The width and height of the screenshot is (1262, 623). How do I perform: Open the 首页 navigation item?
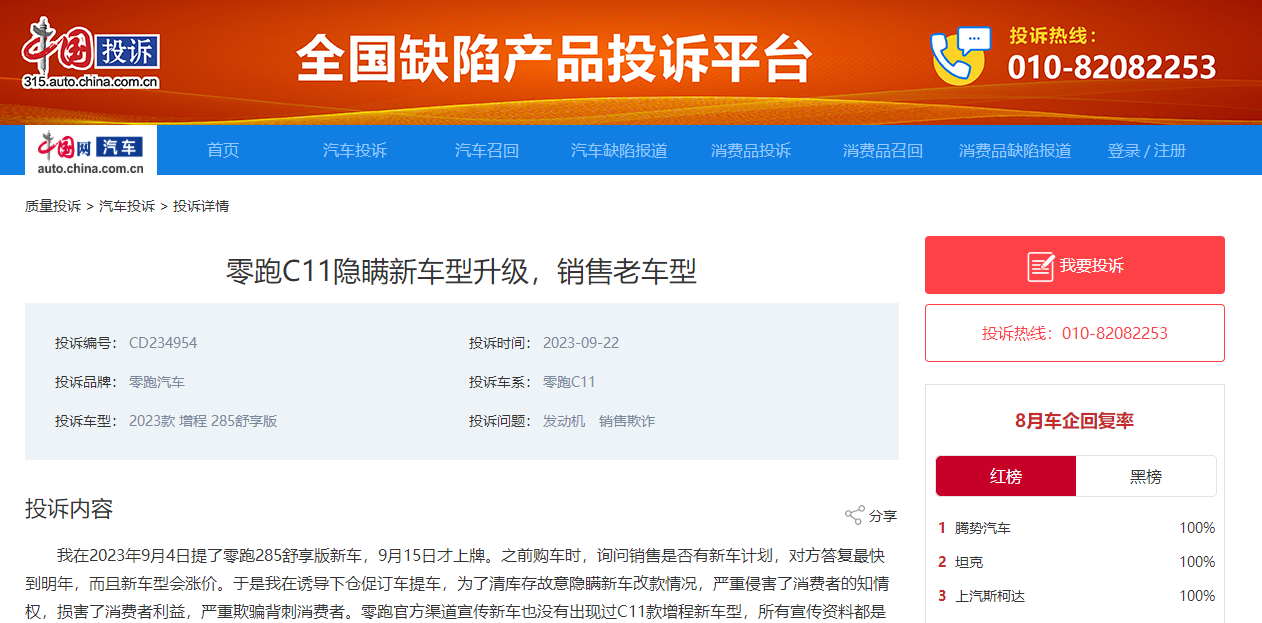click(223, 151)
